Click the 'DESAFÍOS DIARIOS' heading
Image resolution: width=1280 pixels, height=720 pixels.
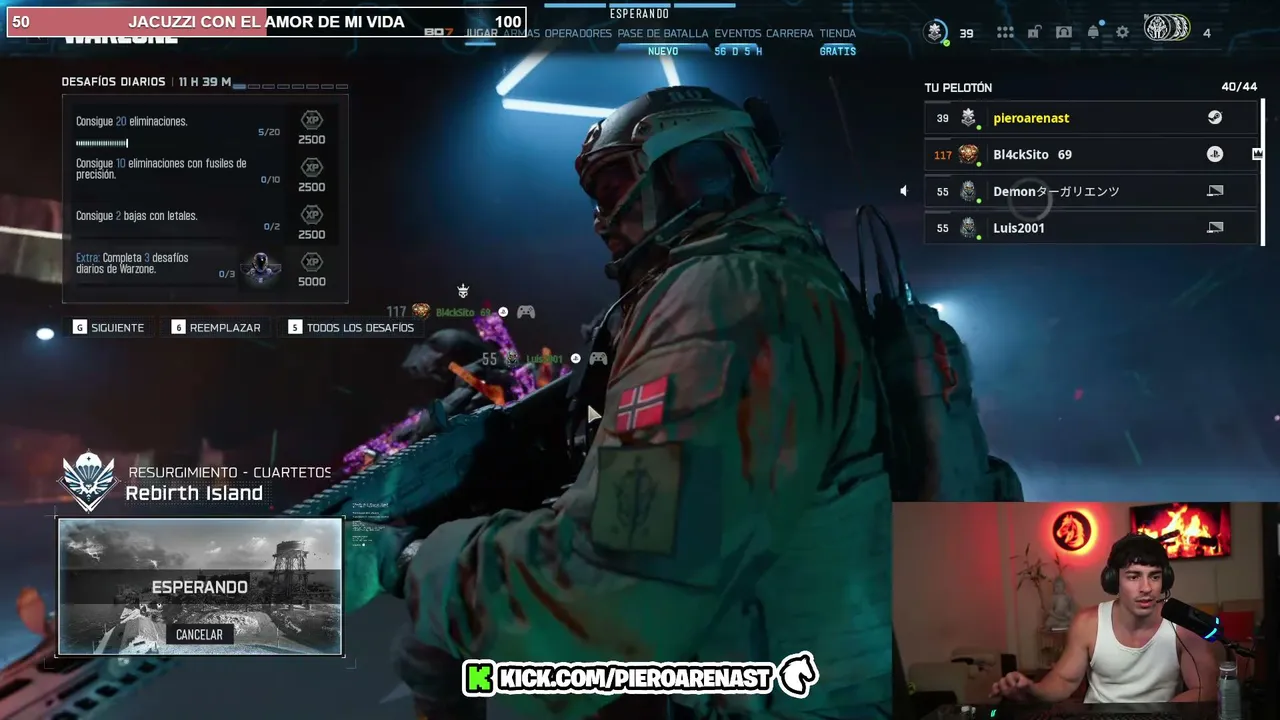pyautogui.click(x=114, y=82)
